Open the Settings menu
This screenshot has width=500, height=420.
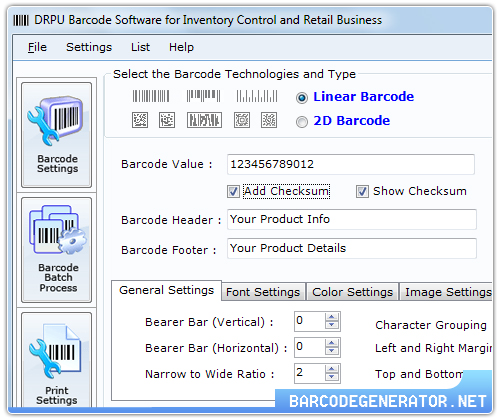click(89, 47)
